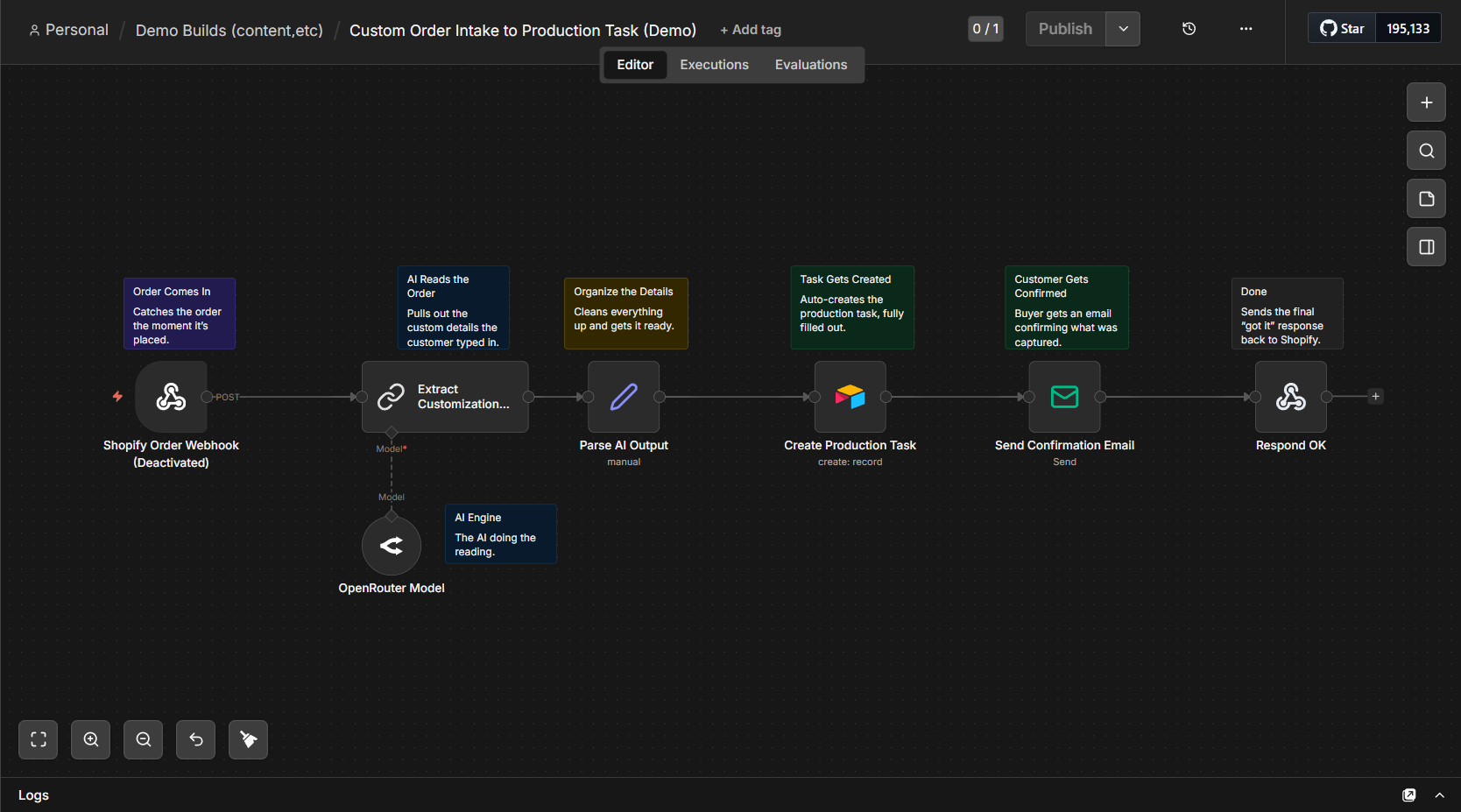Select the AI Engine sticky note
The image size is (1461, 812).
pos(501,533)
